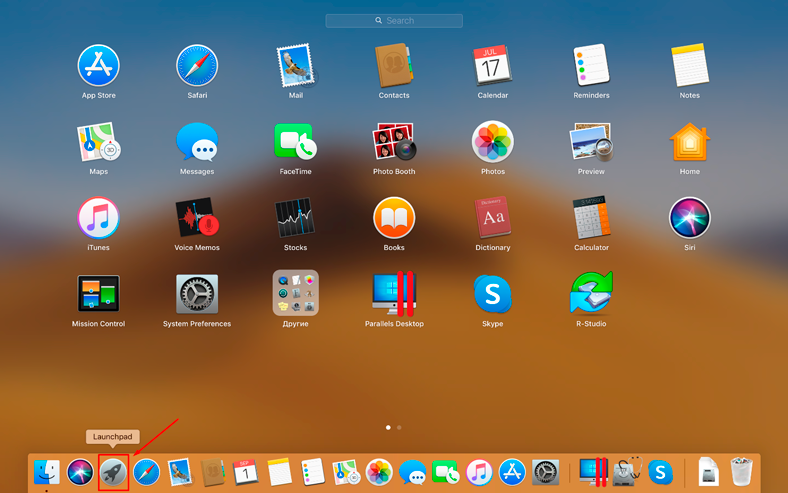Viewport: 788px width, 493px height.
Task: Open App Store icon in the Dock
Action: click(x=512, y=472)
